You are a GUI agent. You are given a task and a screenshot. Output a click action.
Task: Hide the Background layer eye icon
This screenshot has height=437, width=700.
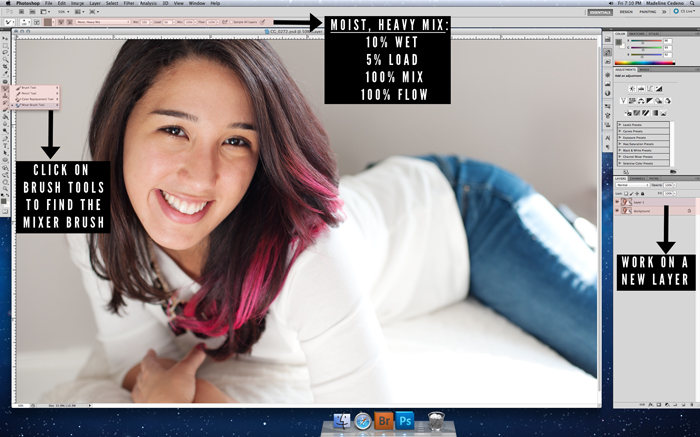click(617, 211)
